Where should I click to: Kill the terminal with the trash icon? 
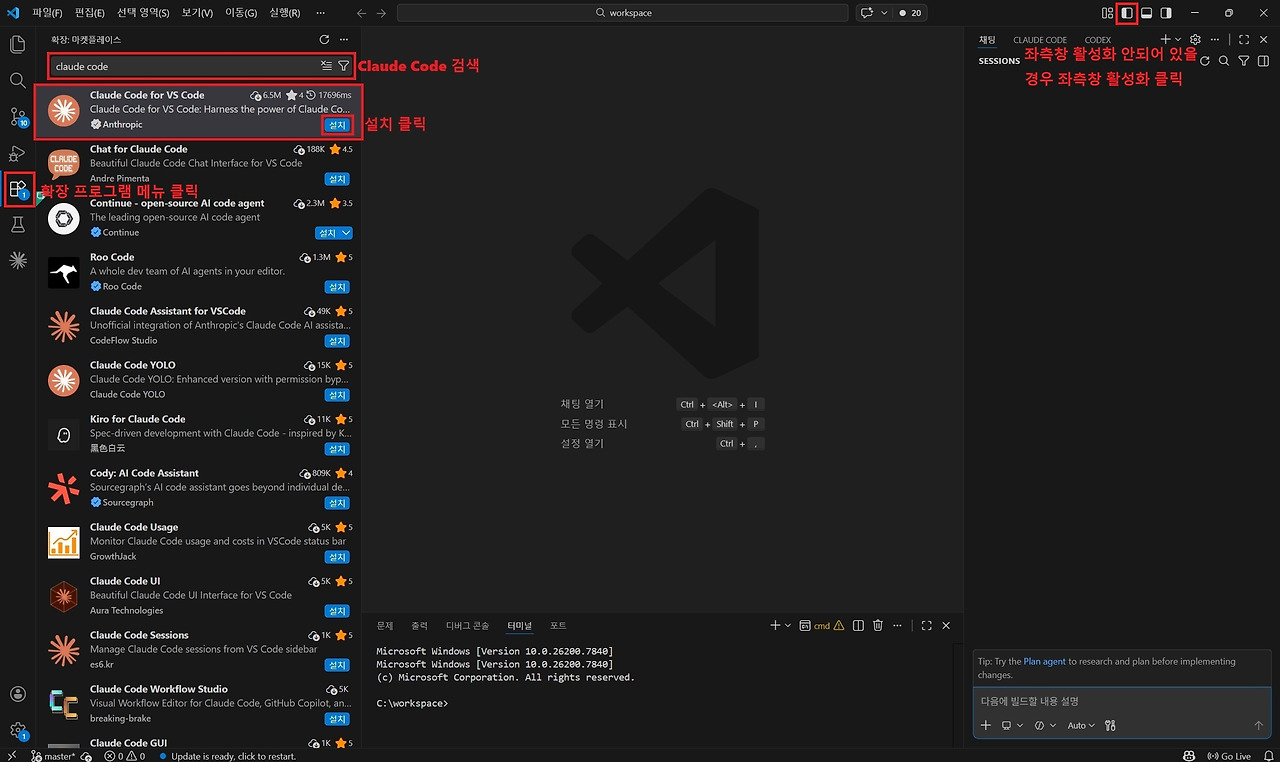pyautogui.click(x=878, y=626)
